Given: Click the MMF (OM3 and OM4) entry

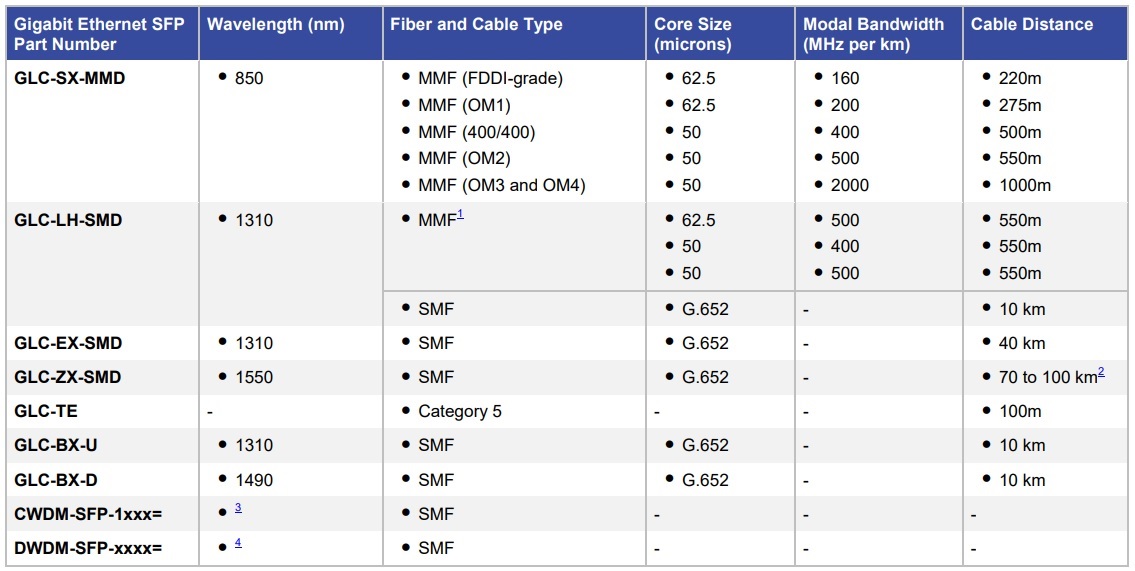Looking at the screenshot, I should [x=502, y=185].
